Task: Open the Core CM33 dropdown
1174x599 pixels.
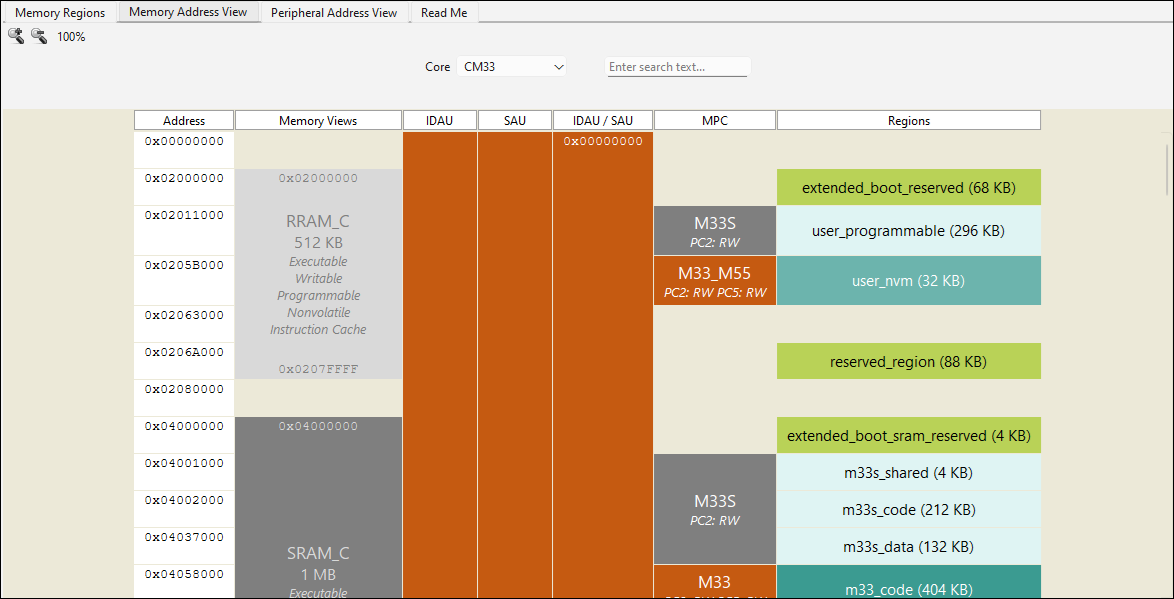Action: (511, 67)
